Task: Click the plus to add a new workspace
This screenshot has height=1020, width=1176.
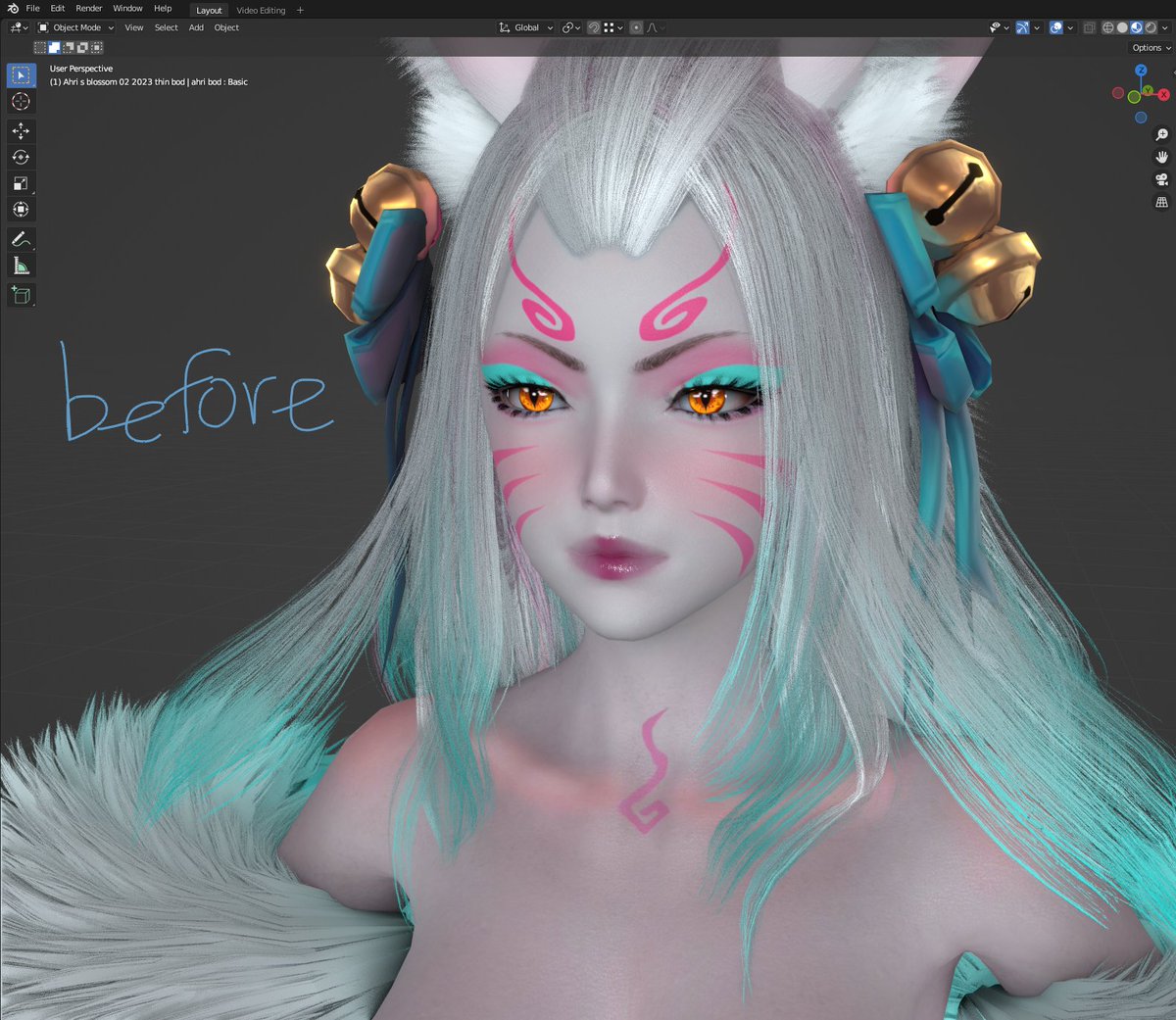Action: click(300, 11)
